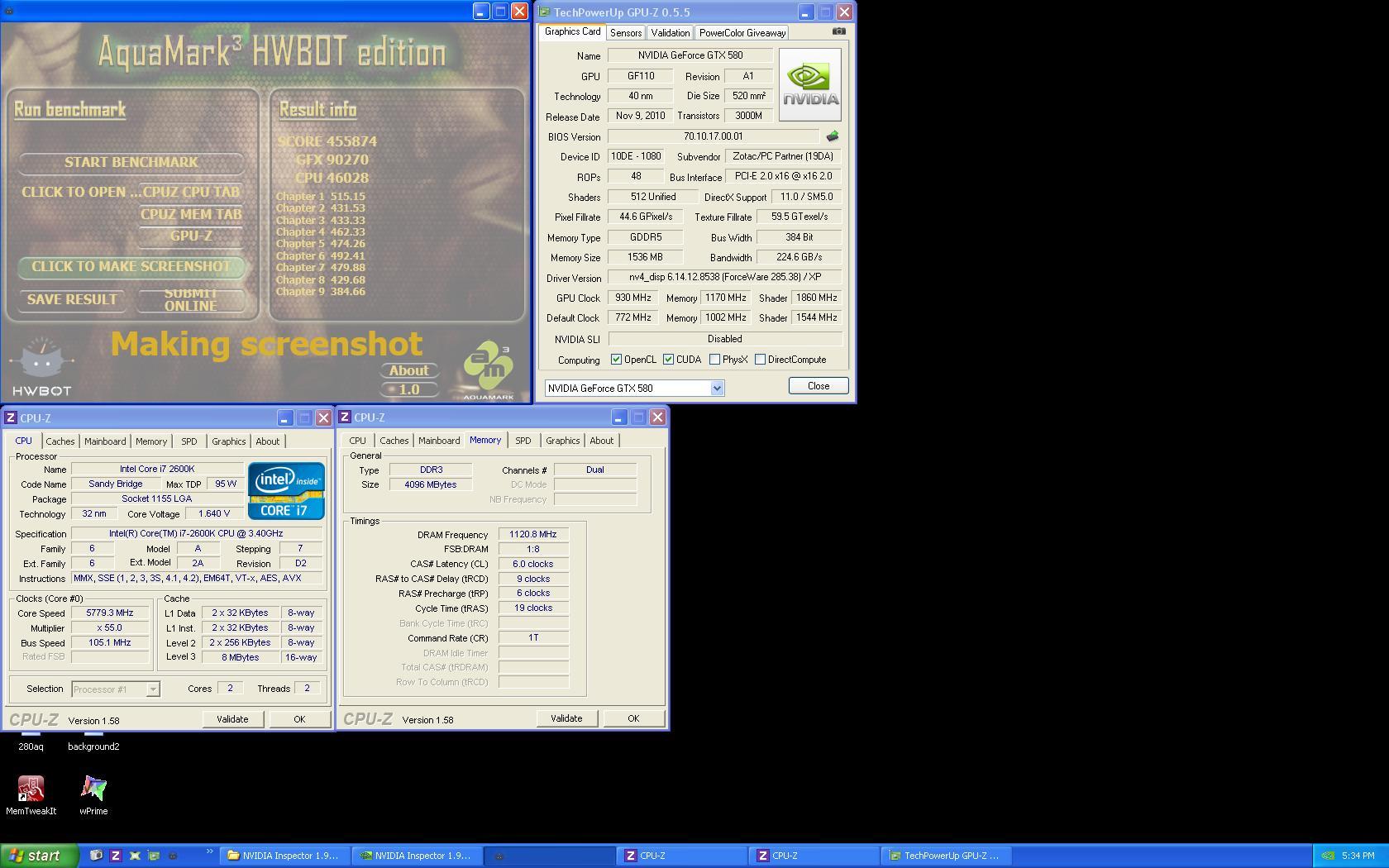Click the 280aq desktop item label
The height and width of the screenshot is (868, 1389).
click(x=31, y=746)
